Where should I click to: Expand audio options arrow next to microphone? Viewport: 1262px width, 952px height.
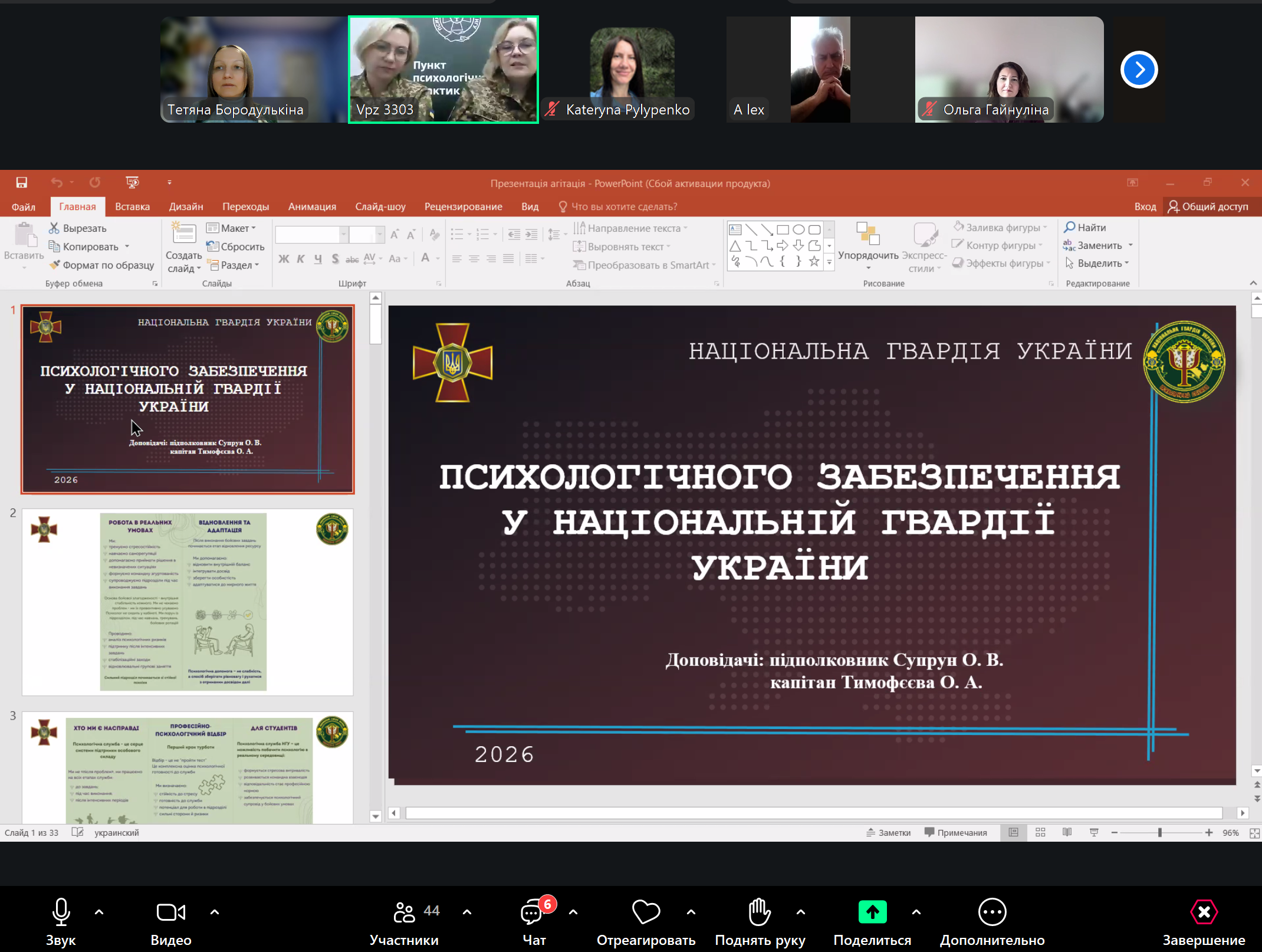pyautogui.click(x=99, y=912)
